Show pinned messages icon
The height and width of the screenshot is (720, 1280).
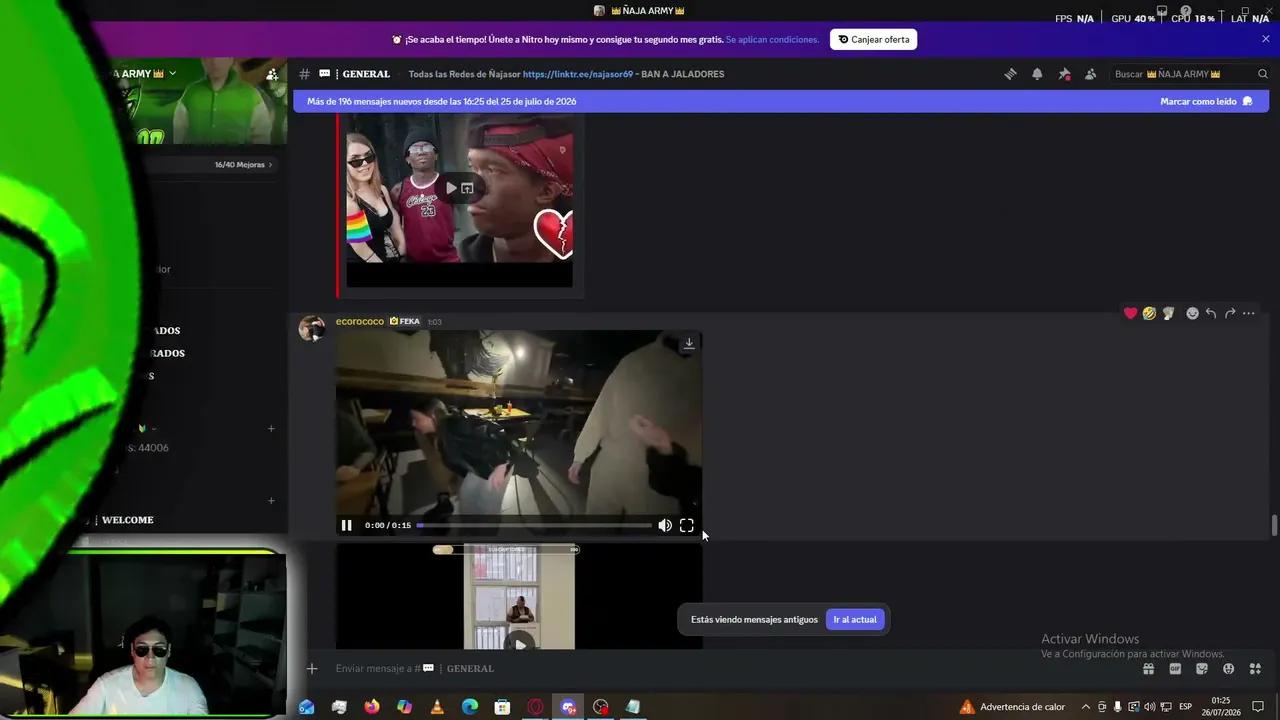tap(1064, 74)
